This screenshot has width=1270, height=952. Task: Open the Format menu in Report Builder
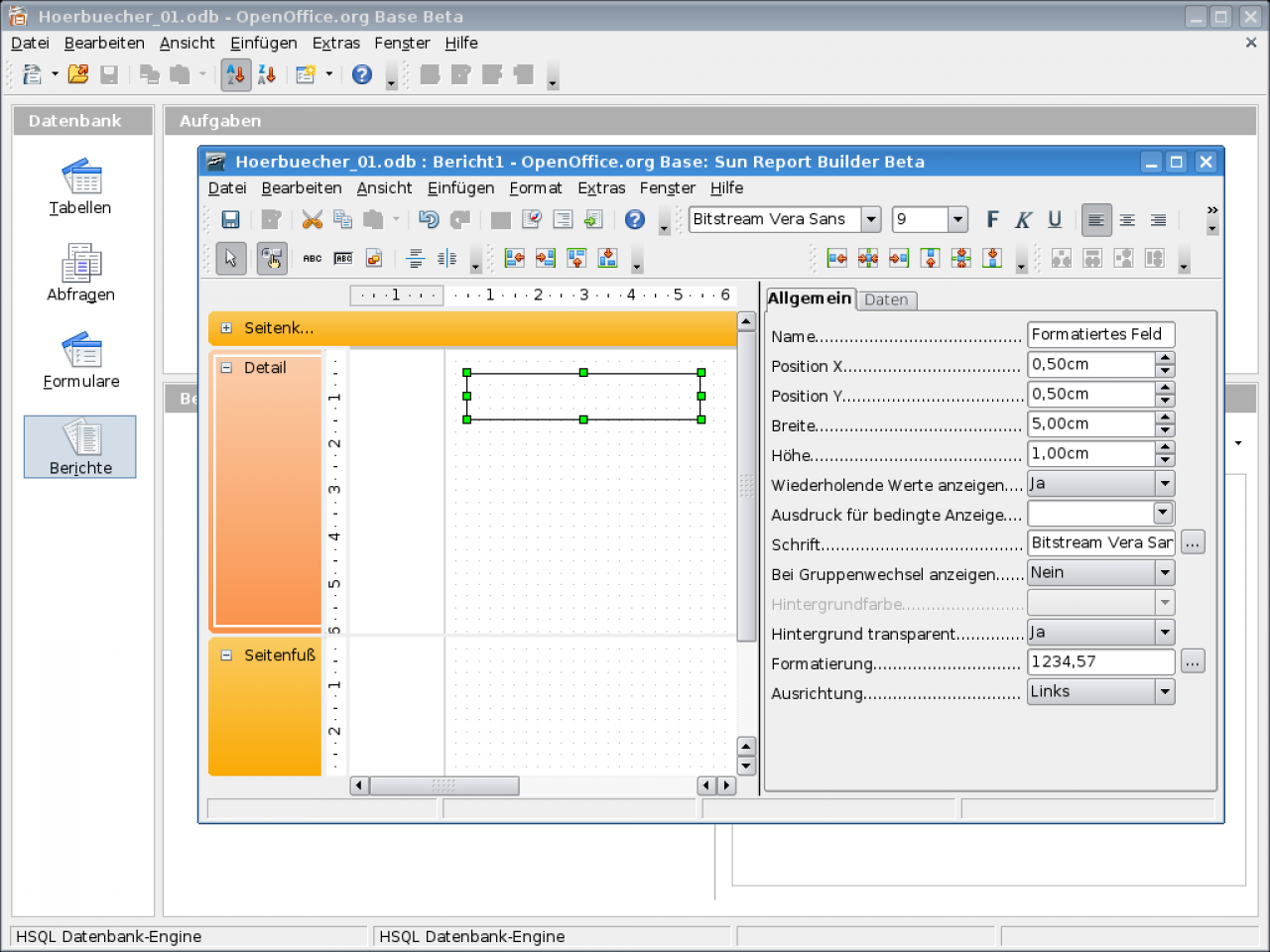pos(536,188)
